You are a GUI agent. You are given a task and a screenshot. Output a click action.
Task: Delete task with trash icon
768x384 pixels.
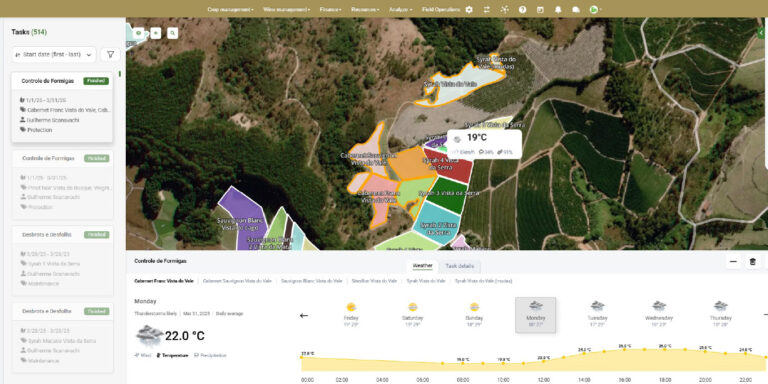click(753, 262)
